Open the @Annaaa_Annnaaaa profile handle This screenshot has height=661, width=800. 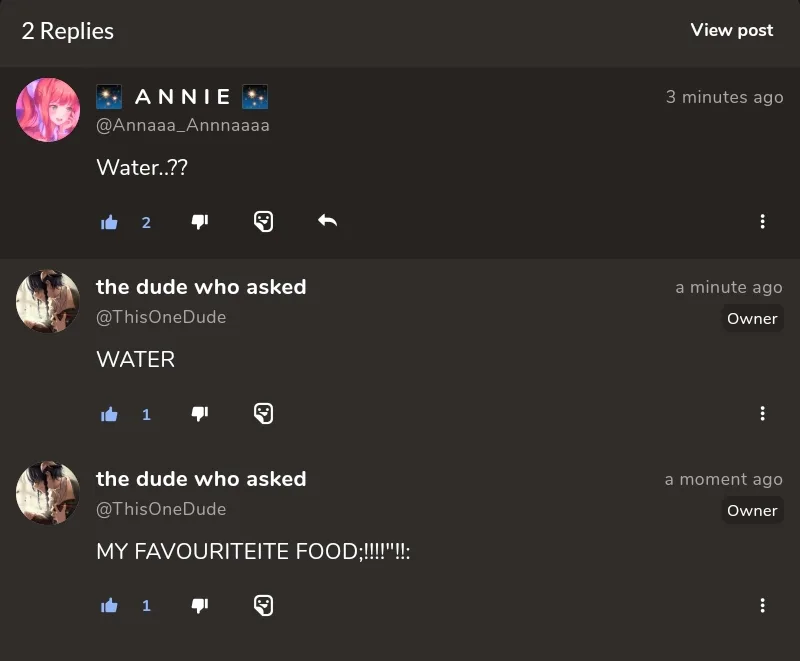183,125
